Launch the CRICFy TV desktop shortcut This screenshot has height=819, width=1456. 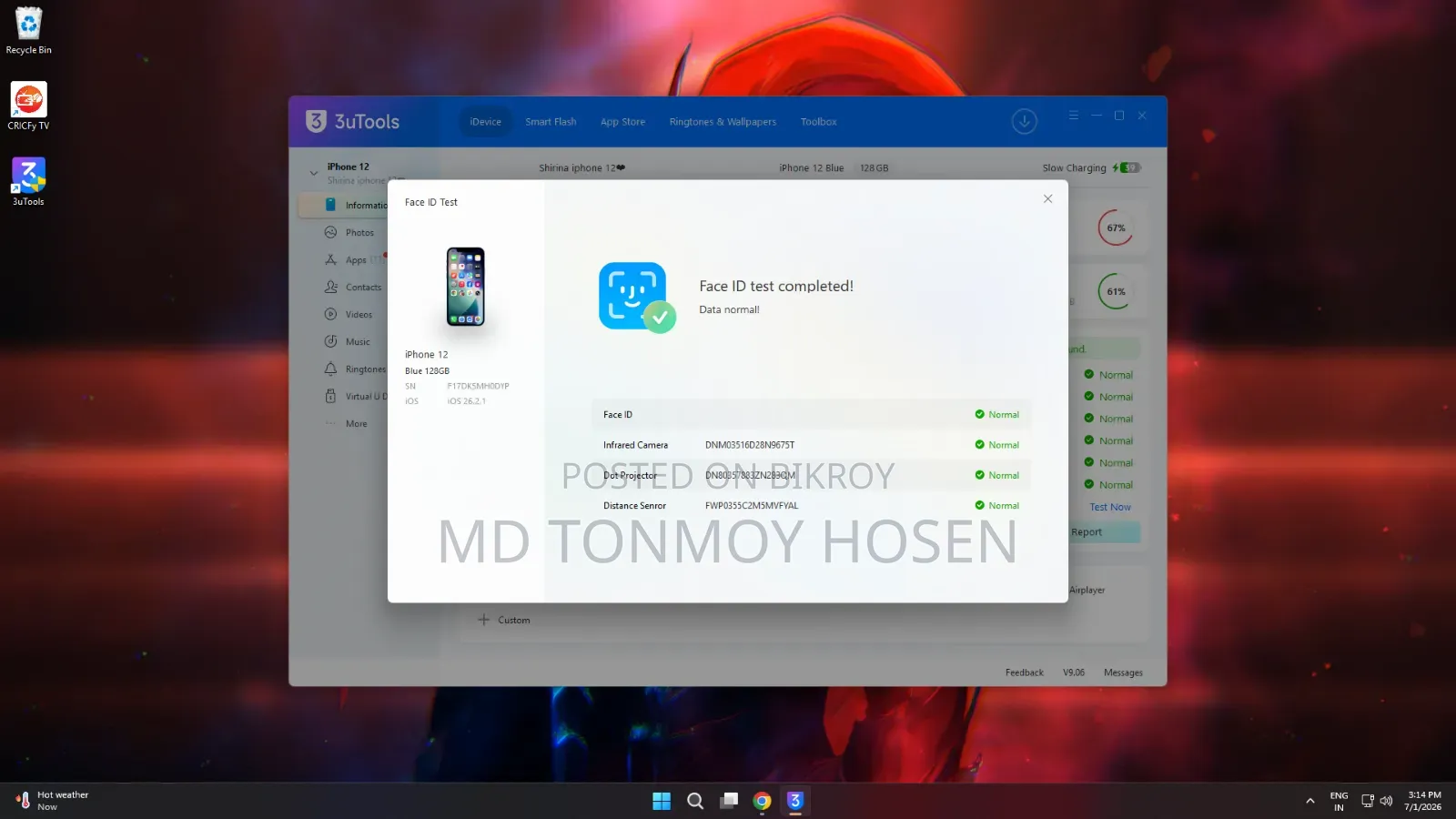coord(28,106)
